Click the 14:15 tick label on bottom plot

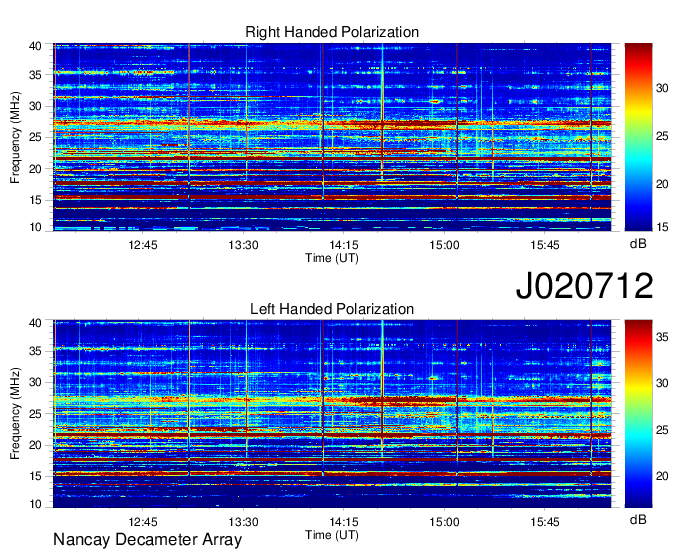[344, 522]
